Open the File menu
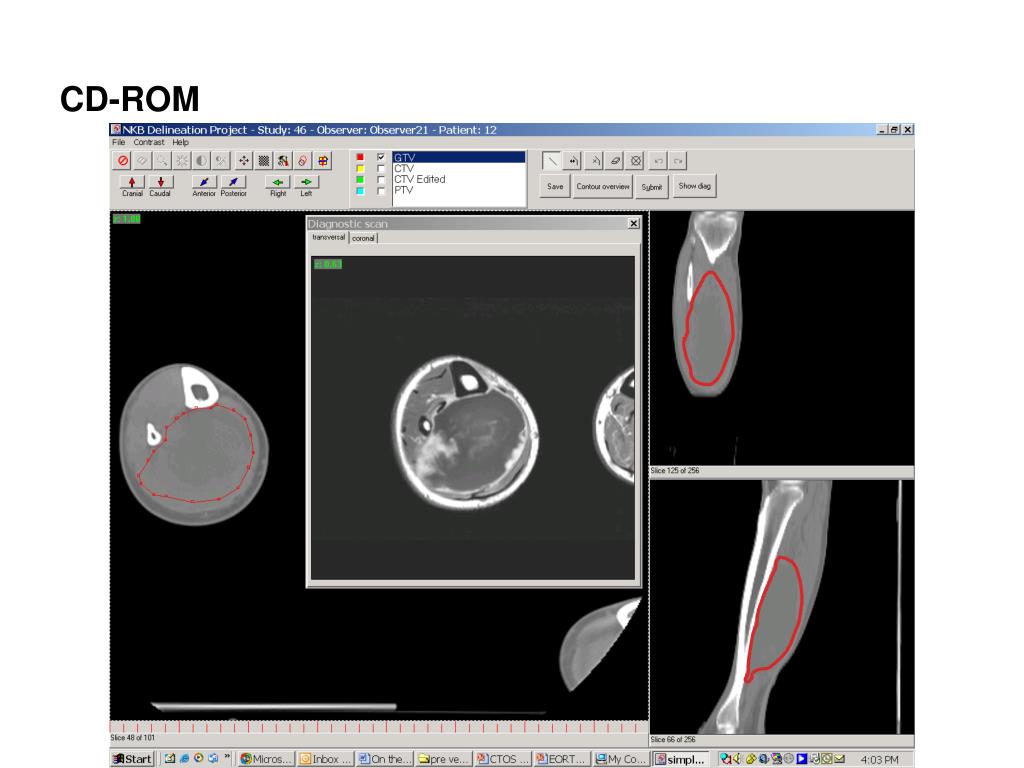Image resolution: width=1024 pixels, height=768 pixels. [118, 142]
